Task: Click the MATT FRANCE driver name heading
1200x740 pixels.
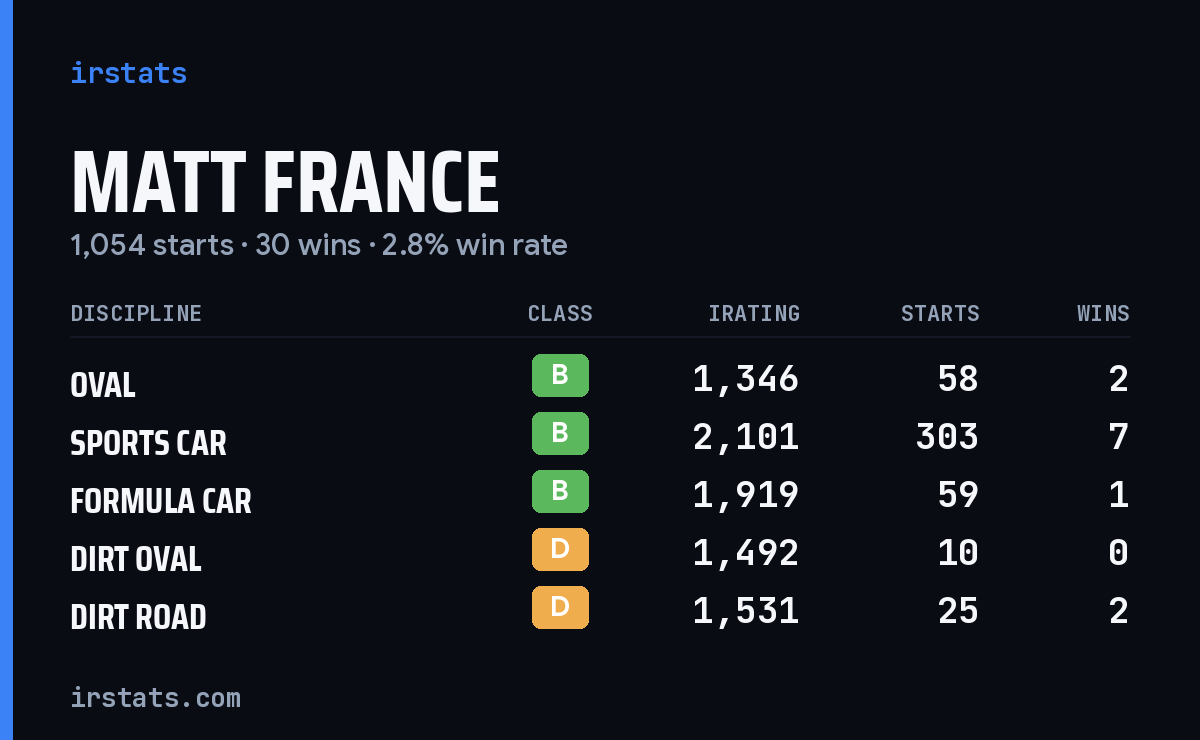Action: click(x=285, y=183)
